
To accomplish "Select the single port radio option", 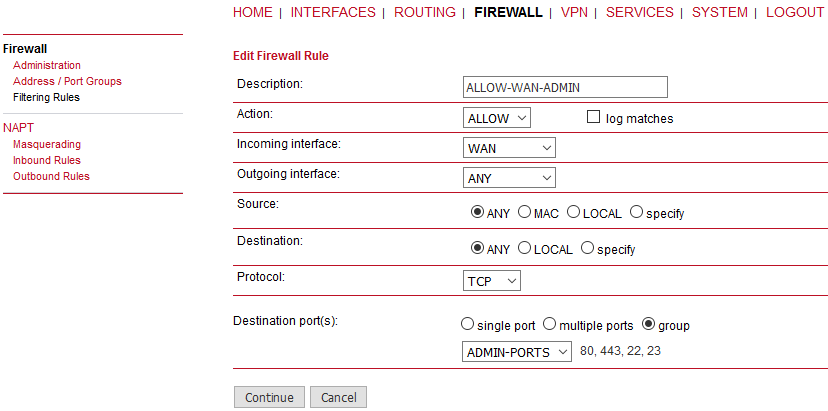I will (467, 324).
